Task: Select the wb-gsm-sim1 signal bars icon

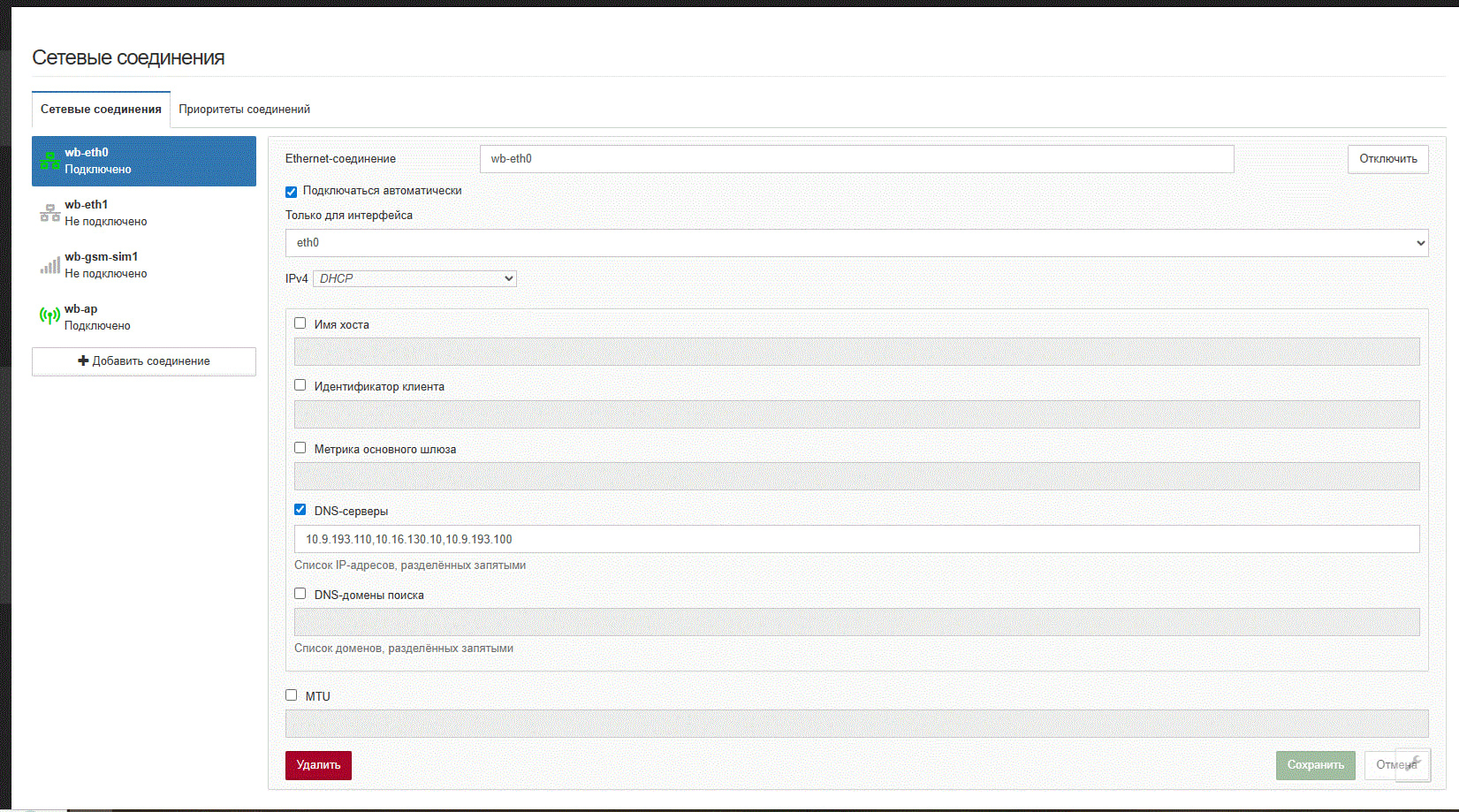Action: tap(49, 265)
